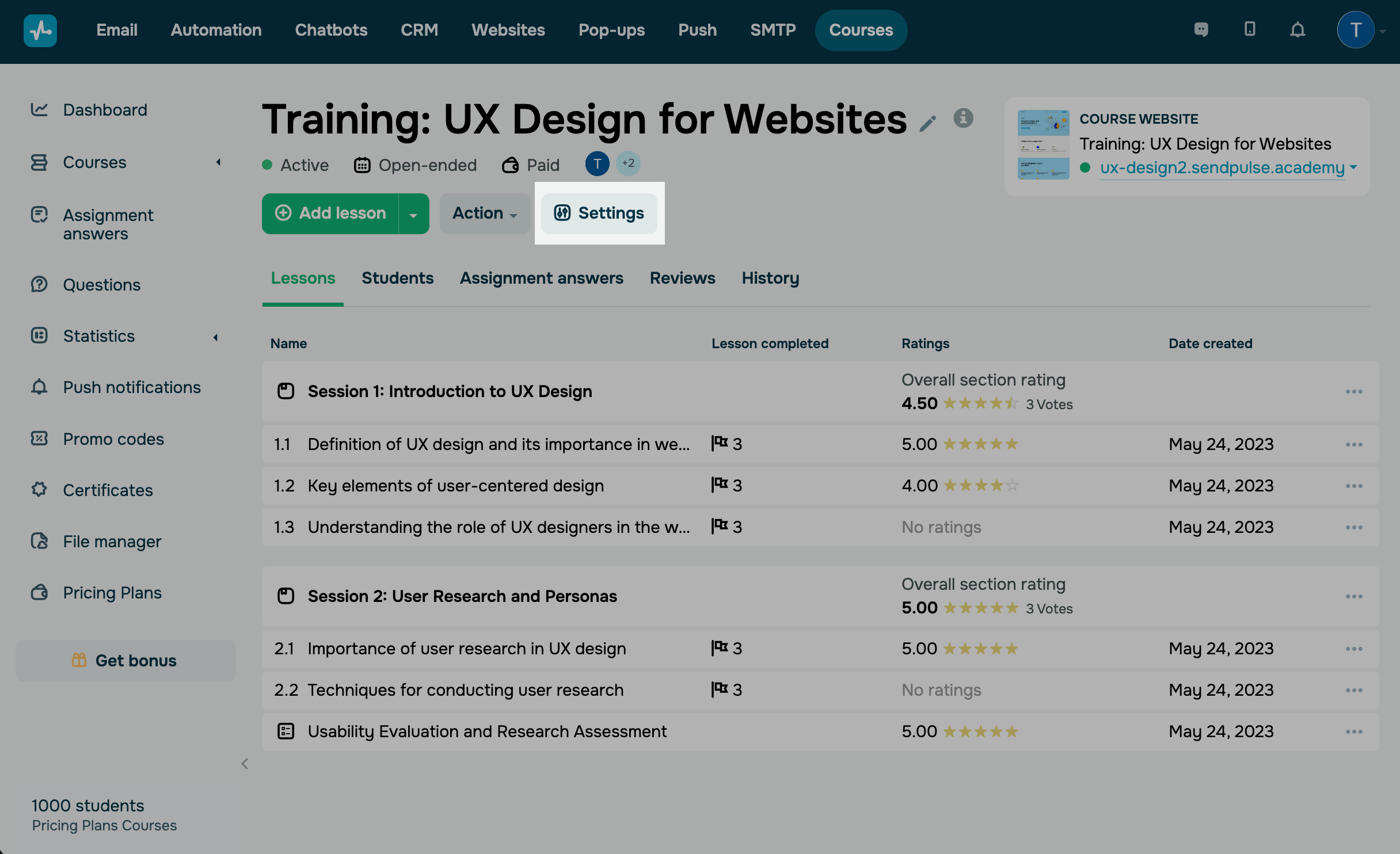Switch to the Reviews tab

pyautogui.click(x=682, y=279)
